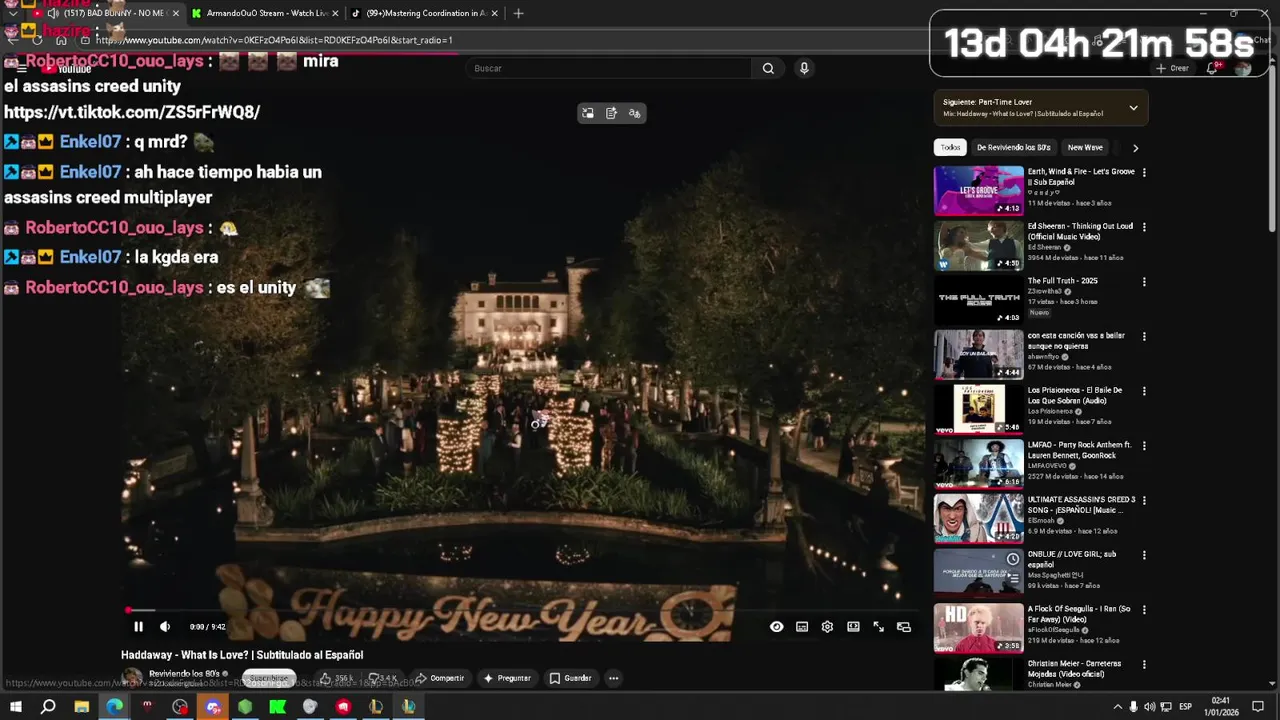Open Windows taskbar search
1280x720 pixels.
click(x=48, y=707)
